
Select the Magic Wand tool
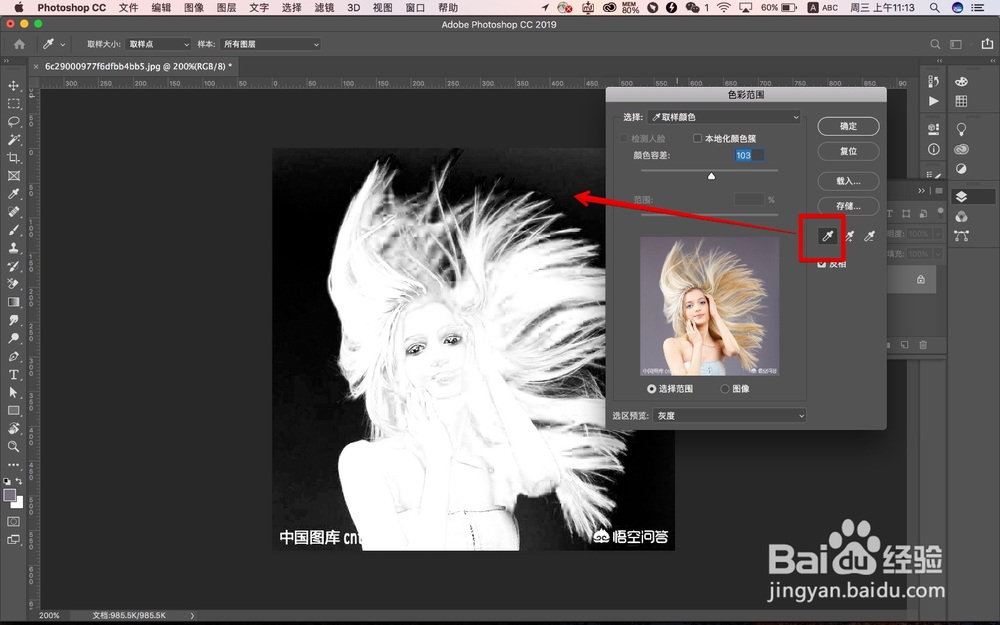[13, 140]
